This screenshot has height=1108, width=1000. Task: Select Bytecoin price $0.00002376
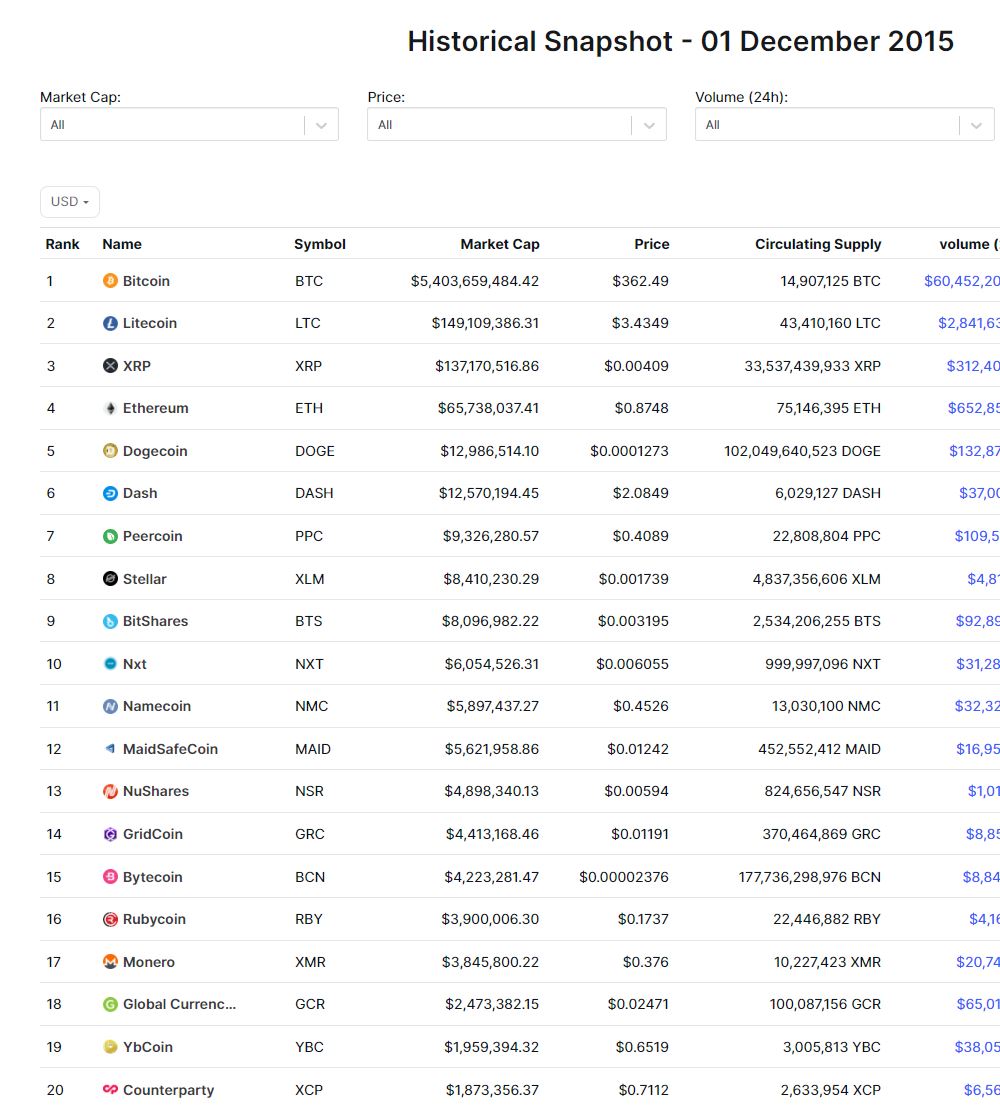click(x=624, y=877)
